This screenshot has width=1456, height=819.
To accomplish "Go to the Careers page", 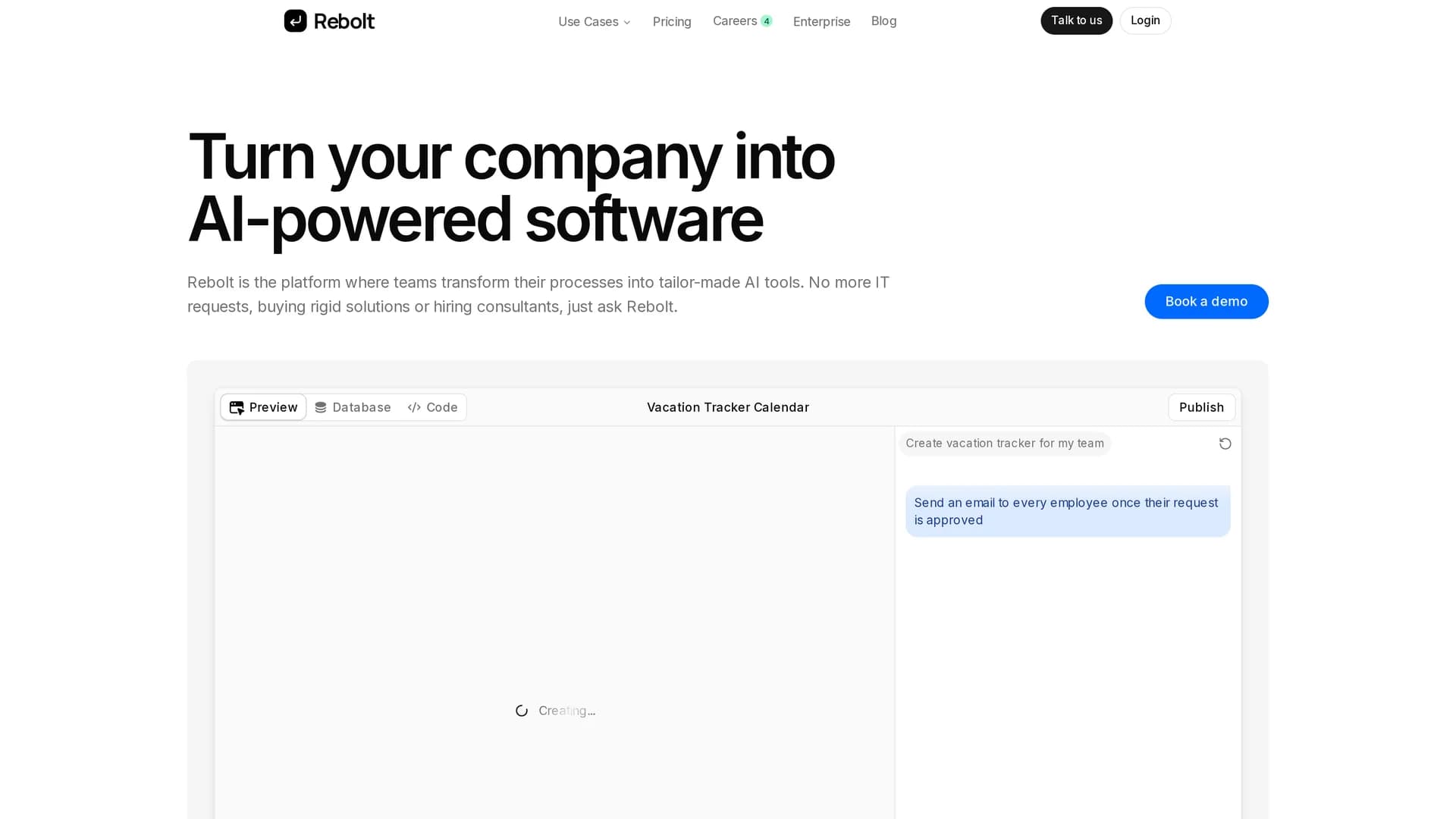I will pyautogui.click(x=734, y=21).
